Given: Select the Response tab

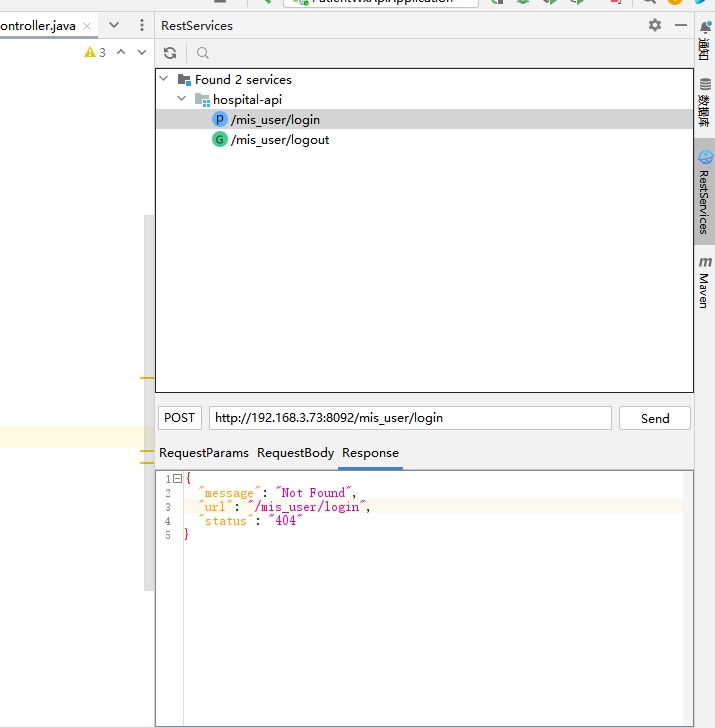Looking at the screenshot, I should pos(370,453).
